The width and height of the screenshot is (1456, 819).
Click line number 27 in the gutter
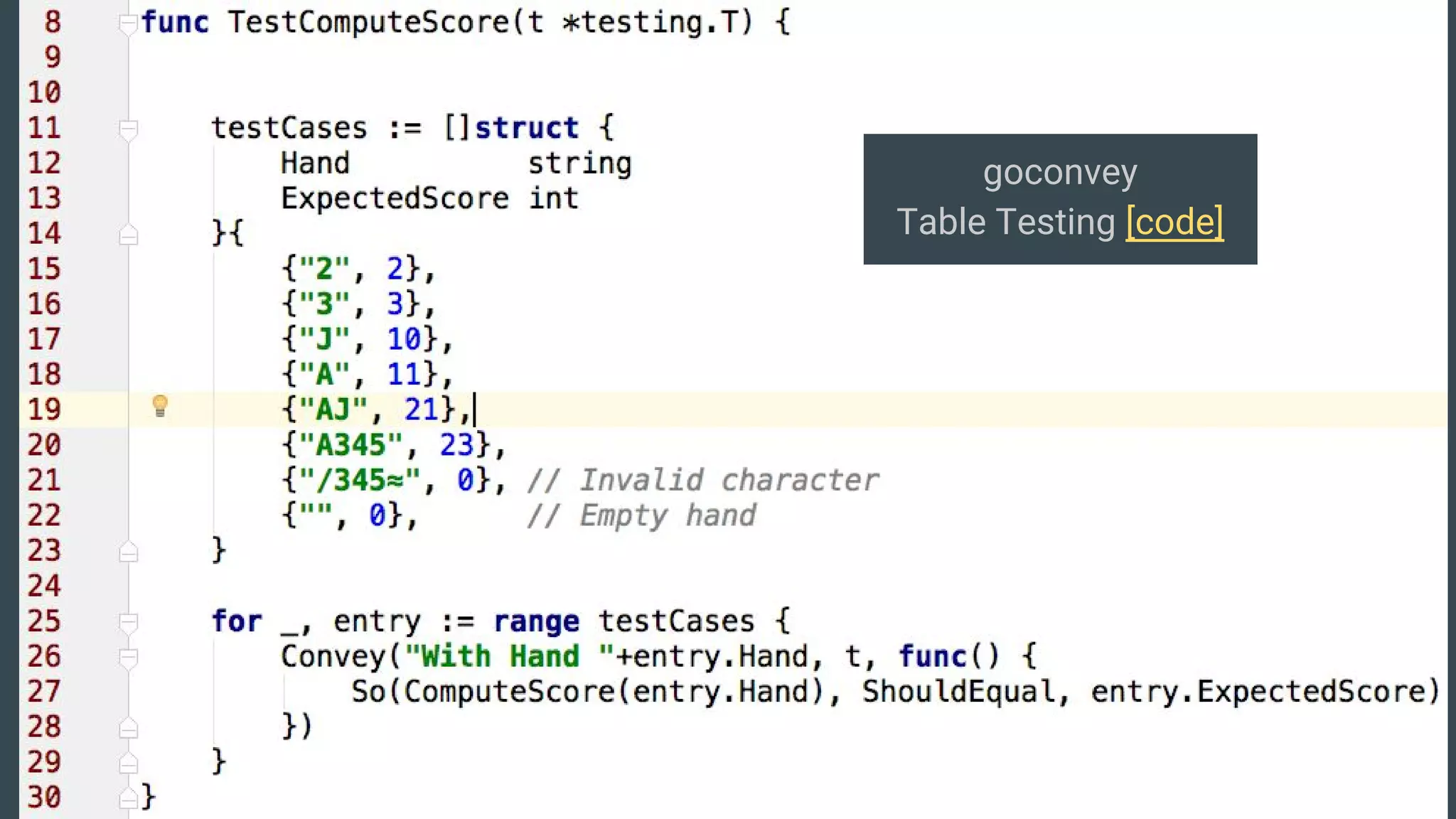coord(44,691)
